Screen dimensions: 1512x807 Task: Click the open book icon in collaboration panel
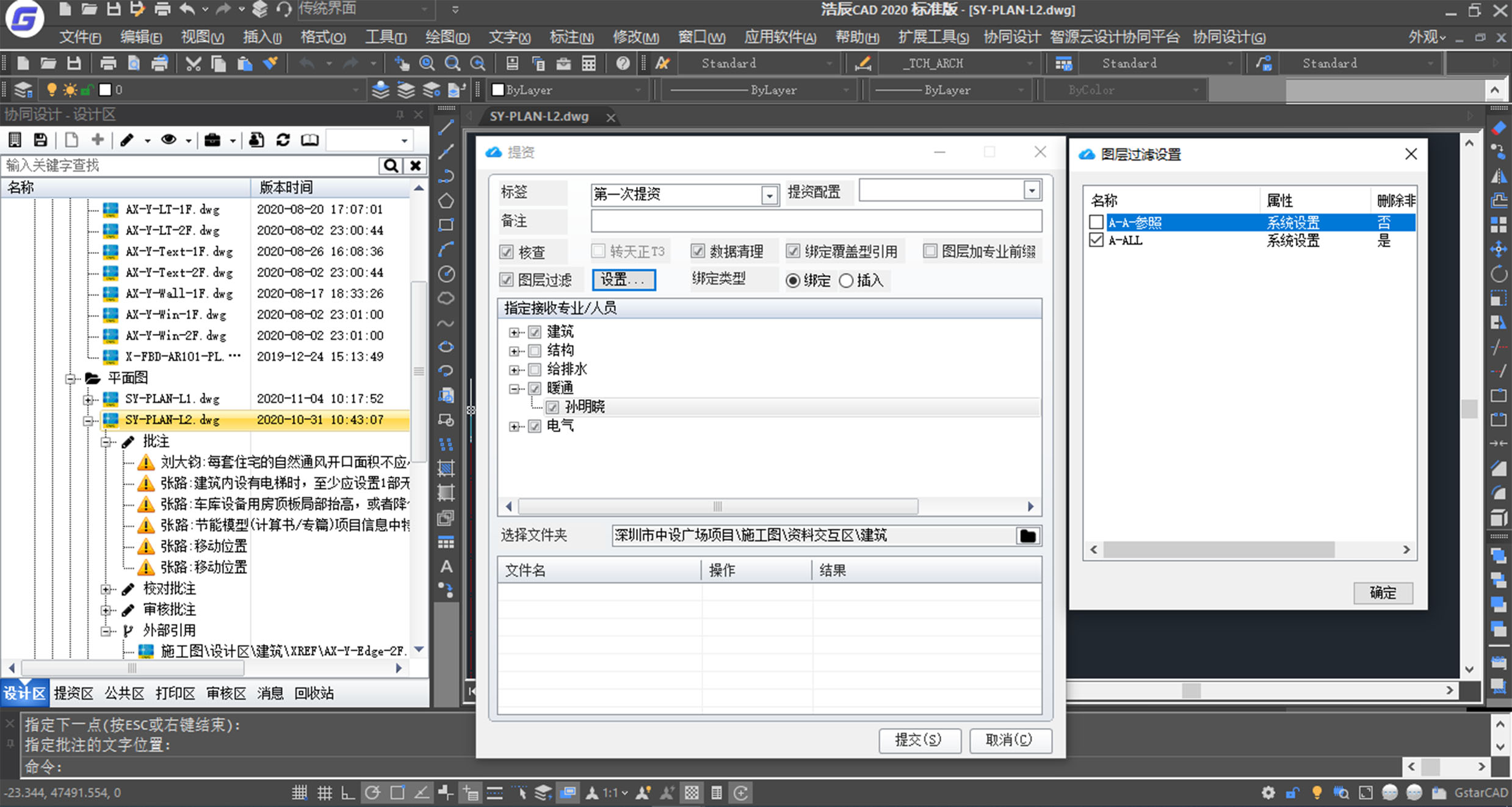(x=309, y=140)
